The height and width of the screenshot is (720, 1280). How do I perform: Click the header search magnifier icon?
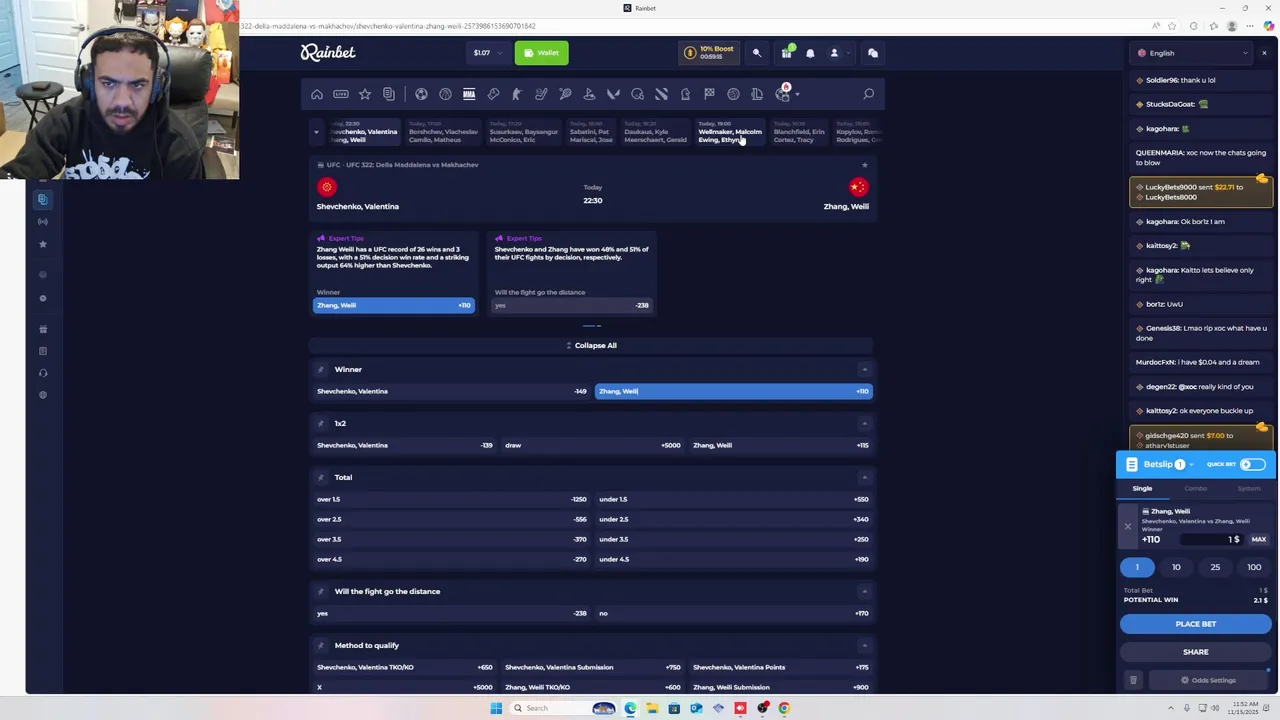click(x=757, y=53)
